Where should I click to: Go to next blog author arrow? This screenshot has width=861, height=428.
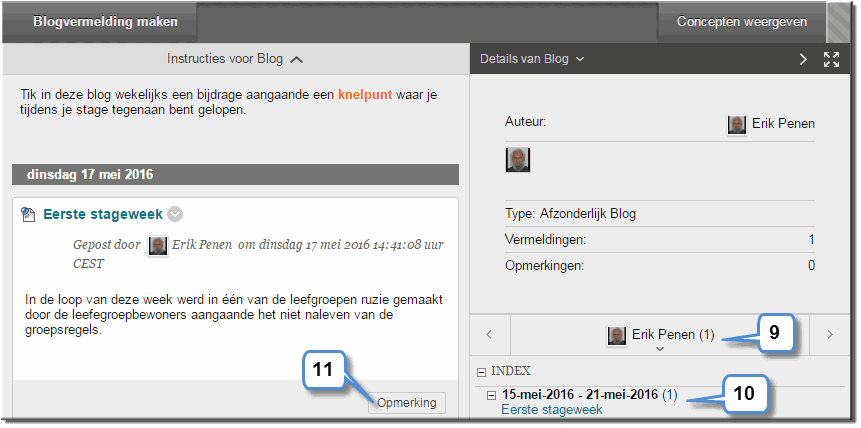(830, 334)
